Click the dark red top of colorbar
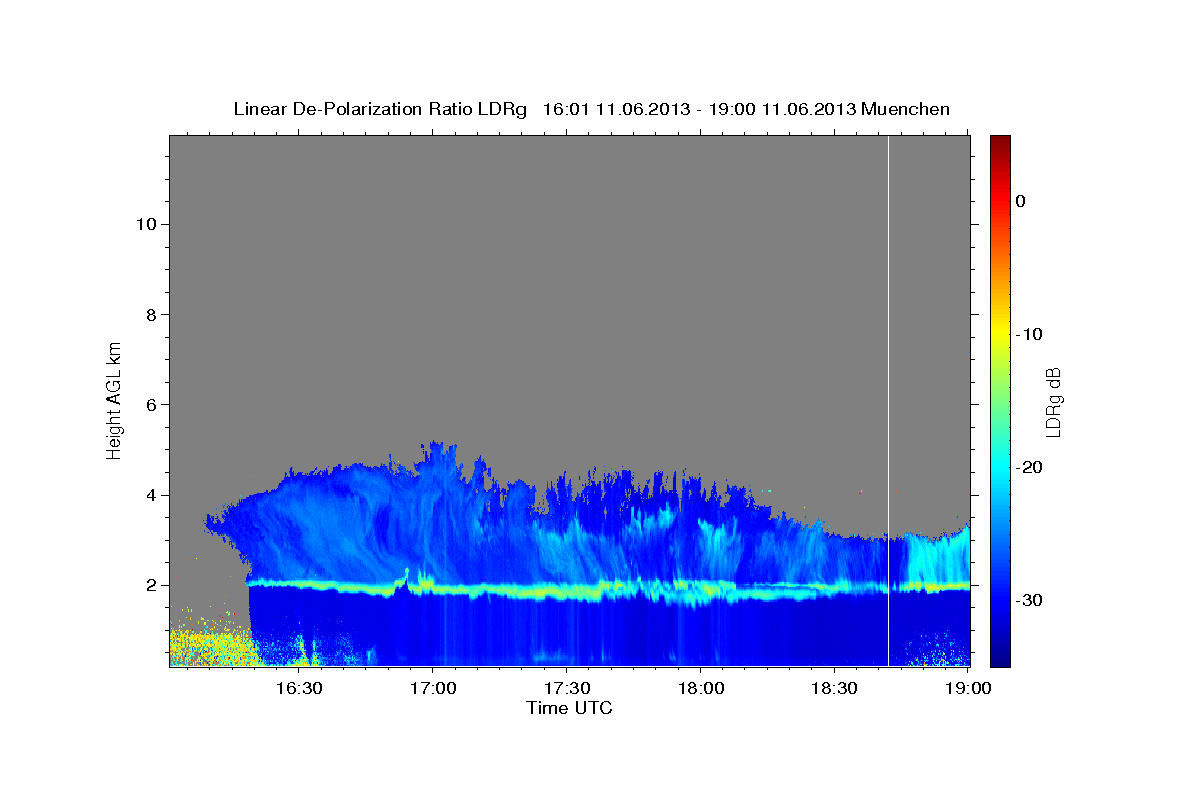The image size is (1200, 800). tap(1000, 143)
